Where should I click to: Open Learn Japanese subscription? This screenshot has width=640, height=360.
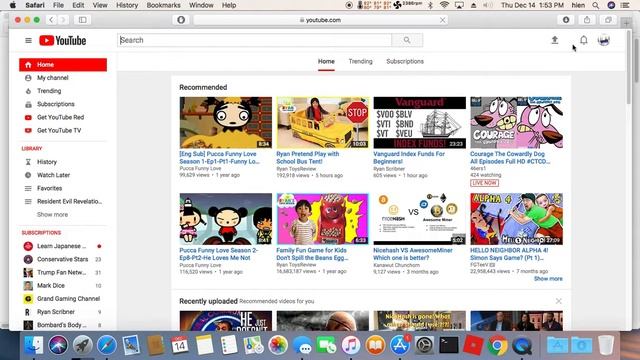[63, 246]
